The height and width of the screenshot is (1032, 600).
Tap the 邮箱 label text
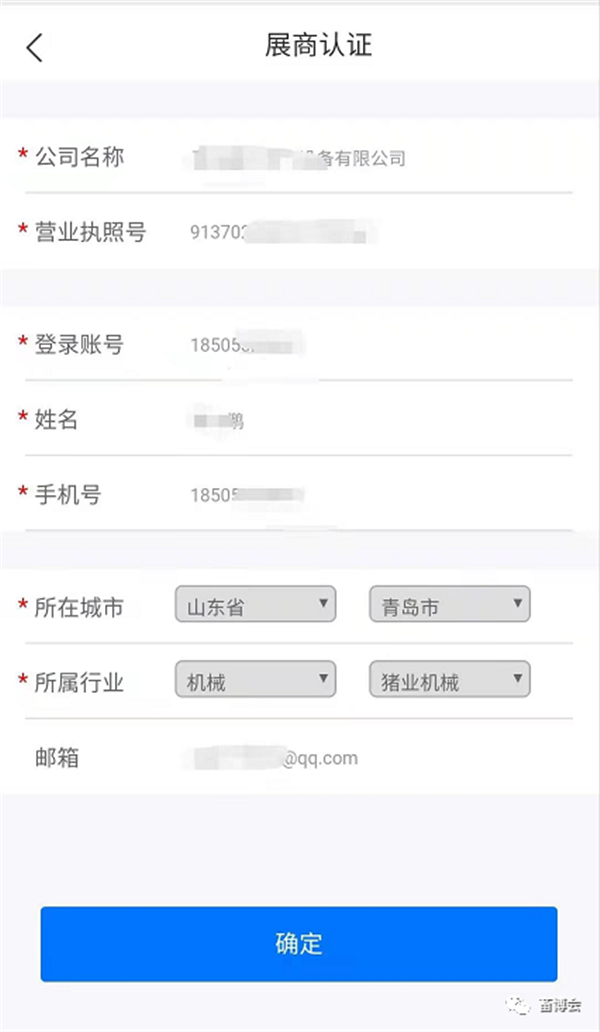pos(57,758)
